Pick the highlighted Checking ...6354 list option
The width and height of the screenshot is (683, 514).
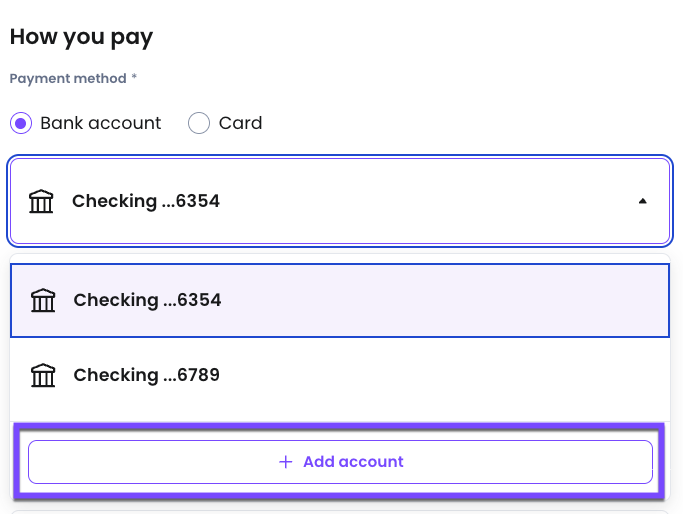pyautogui.click(x=340, y=300)
